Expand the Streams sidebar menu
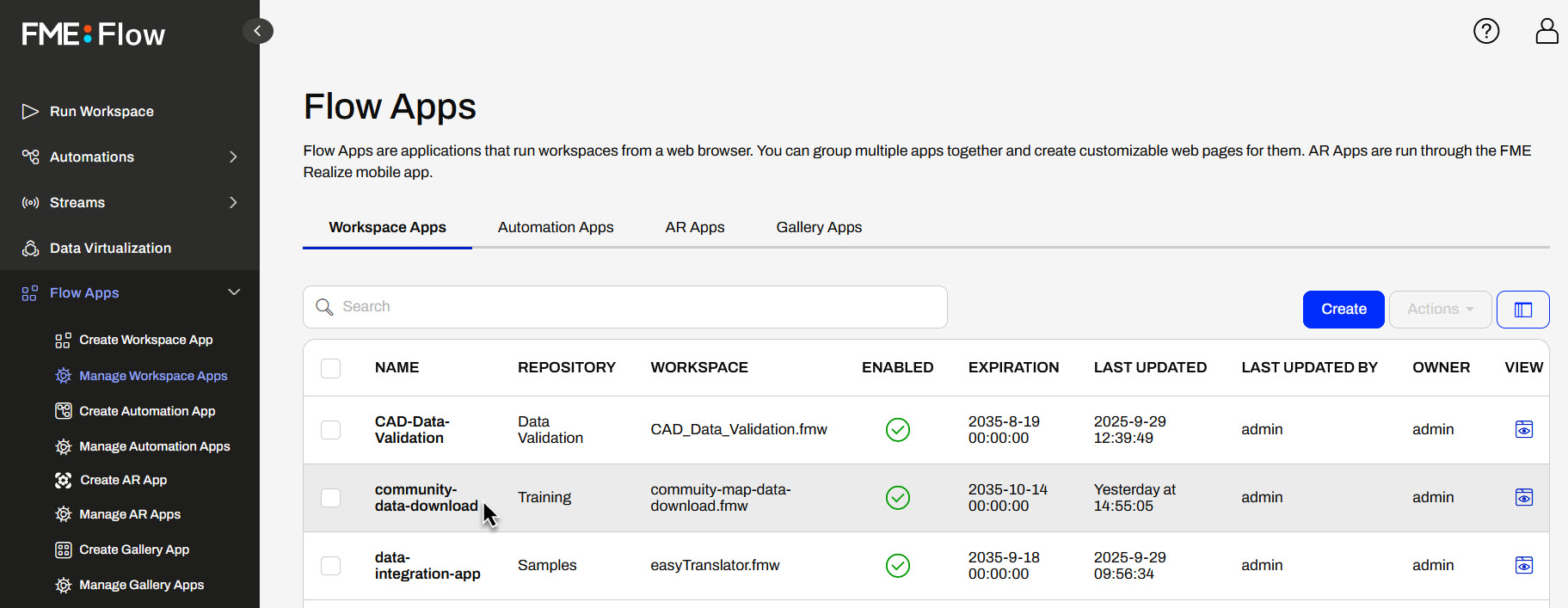The height and width of the screenshot is (608, 1568). (129, 203)
